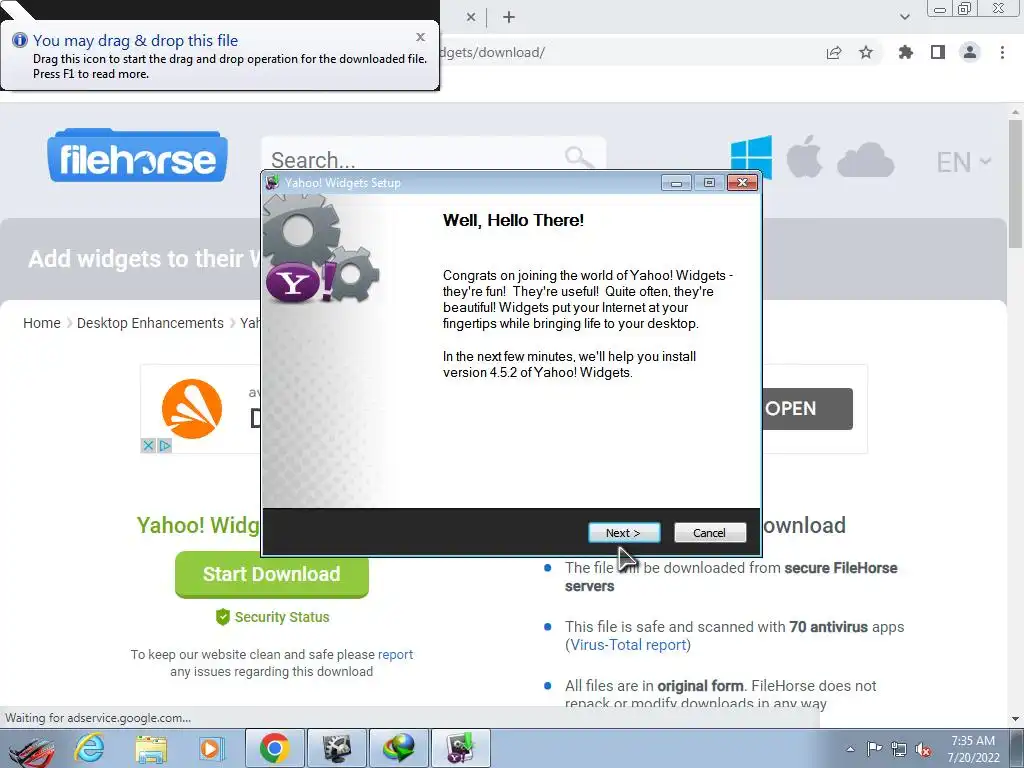
Task: Open the Action Center flag icon
Action: tap(874, 749)
